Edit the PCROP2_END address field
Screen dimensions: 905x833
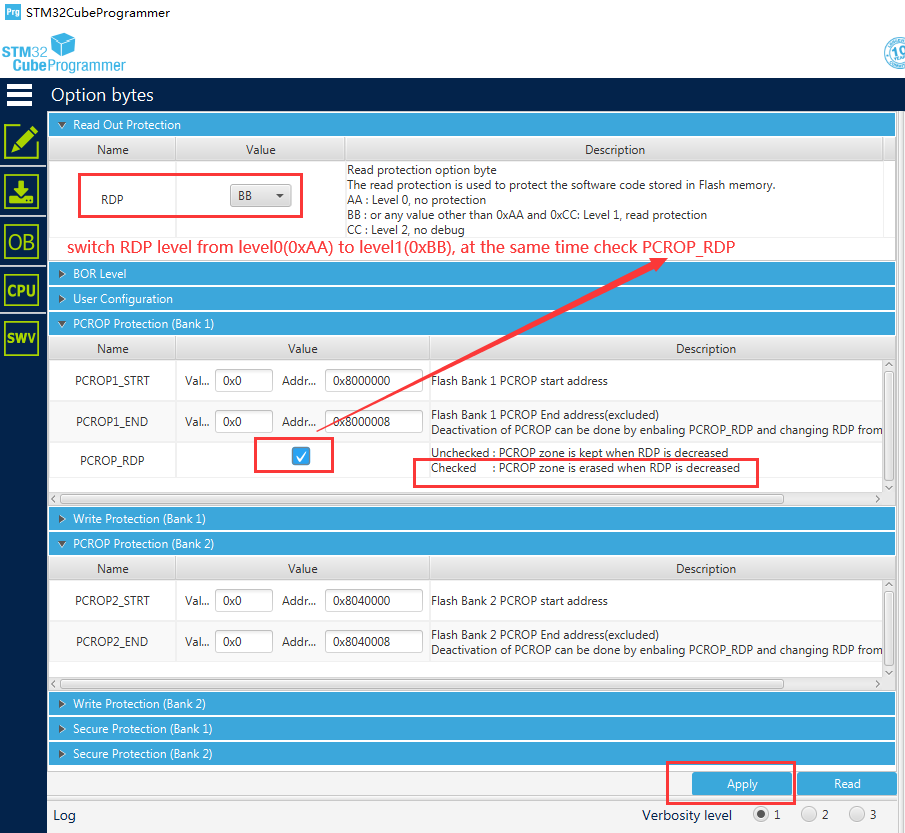[x=373, y=642]
